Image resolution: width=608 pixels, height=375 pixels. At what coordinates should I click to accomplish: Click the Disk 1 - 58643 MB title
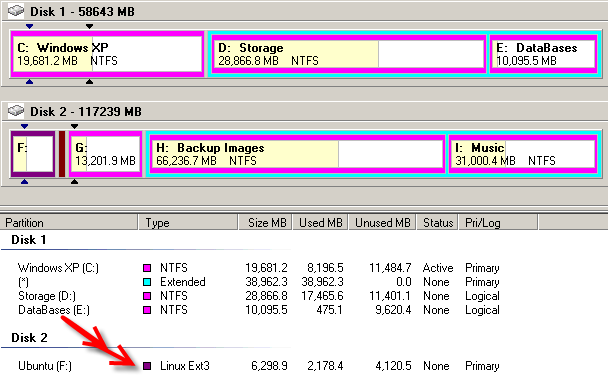82,12
